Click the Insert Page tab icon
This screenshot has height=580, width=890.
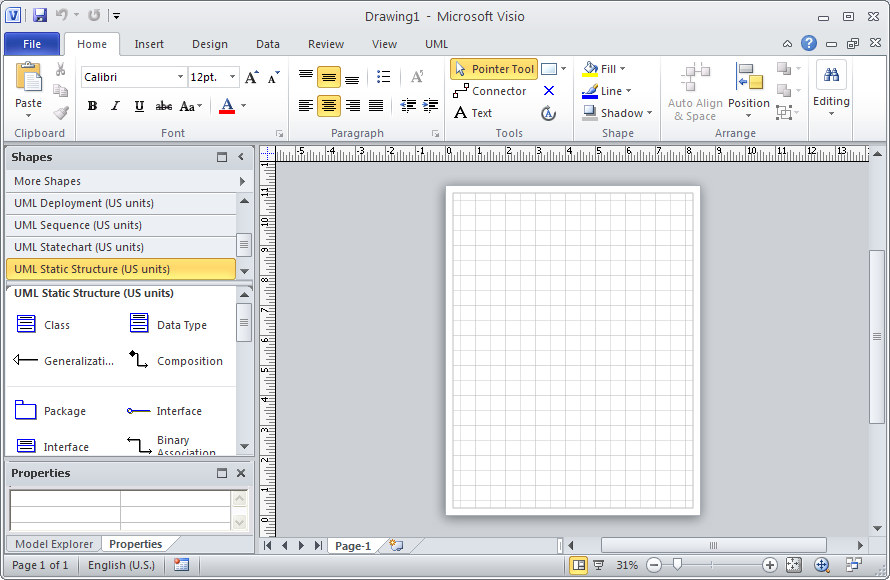click(396, 546)
